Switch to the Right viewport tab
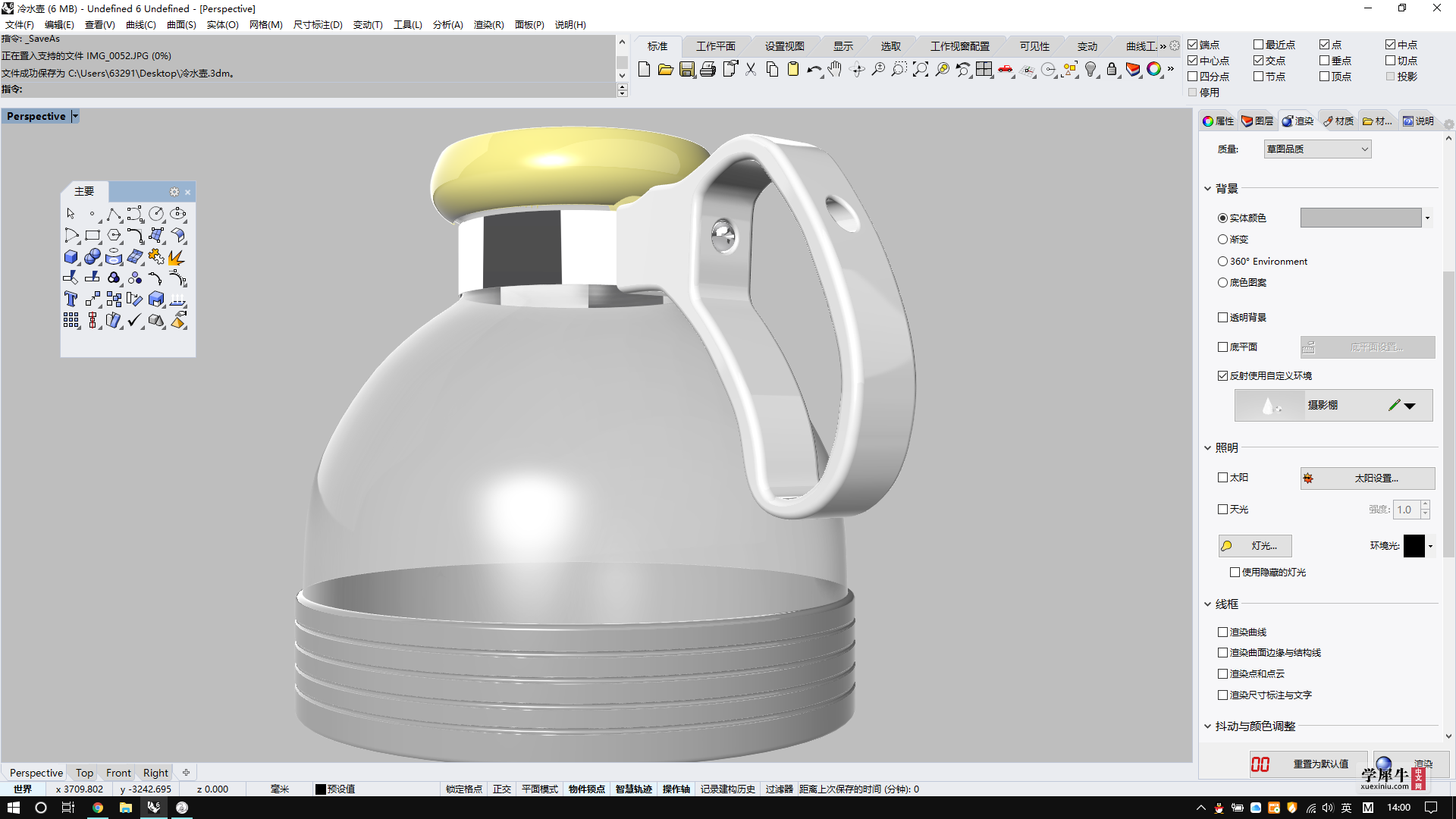The image size is (1456, 819). (x=155, y=773)
